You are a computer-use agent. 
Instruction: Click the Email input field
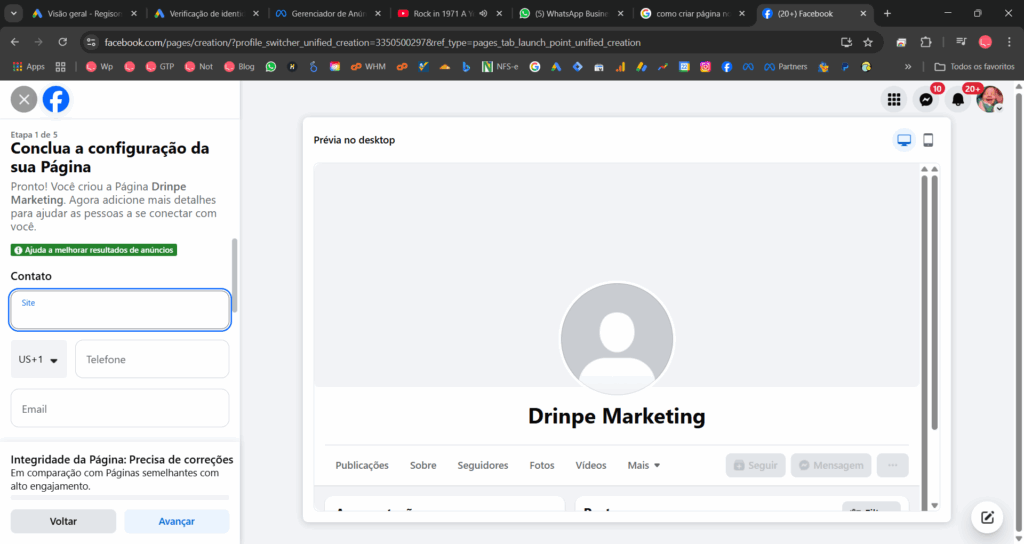(120, 409)
